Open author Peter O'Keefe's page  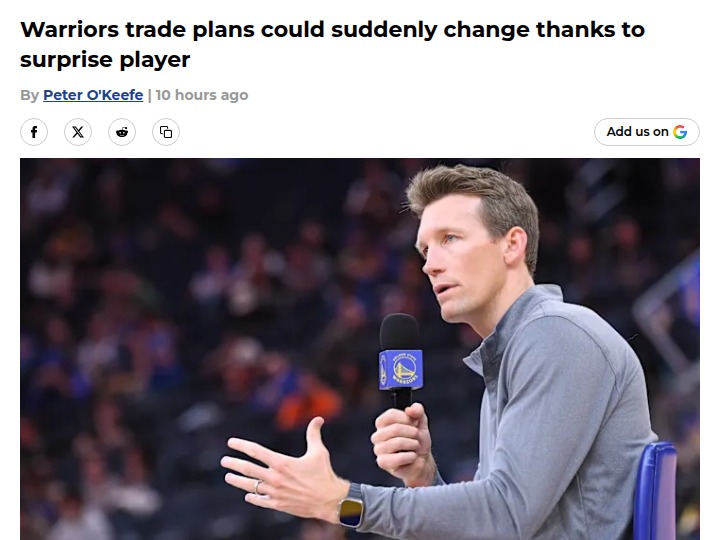pyautogui.click(x=93, y=95)
